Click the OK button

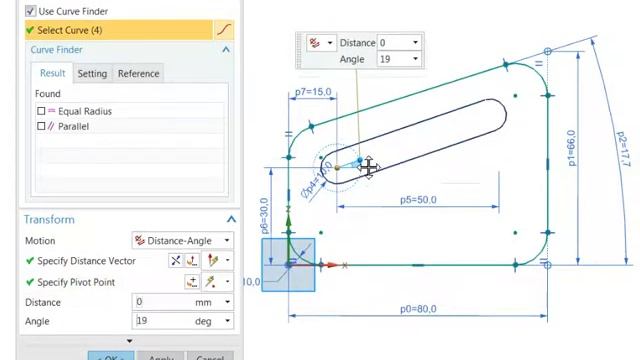tap(111, 356)
